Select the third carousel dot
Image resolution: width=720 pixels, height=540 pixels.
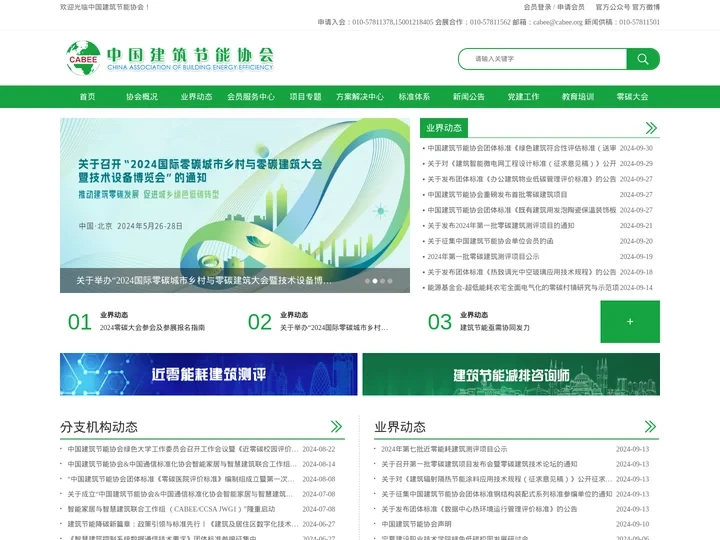(x=382, y=281)
